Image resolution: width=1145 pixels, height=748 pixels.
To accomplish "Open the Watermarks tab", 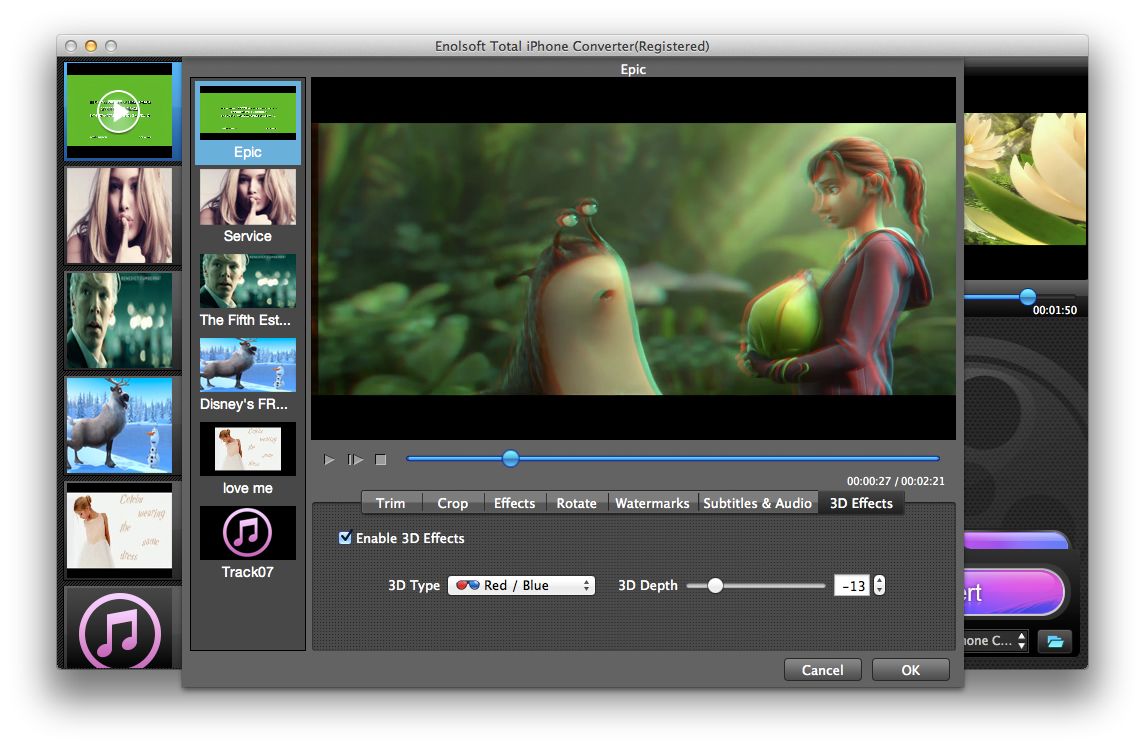I will (652, 503).
